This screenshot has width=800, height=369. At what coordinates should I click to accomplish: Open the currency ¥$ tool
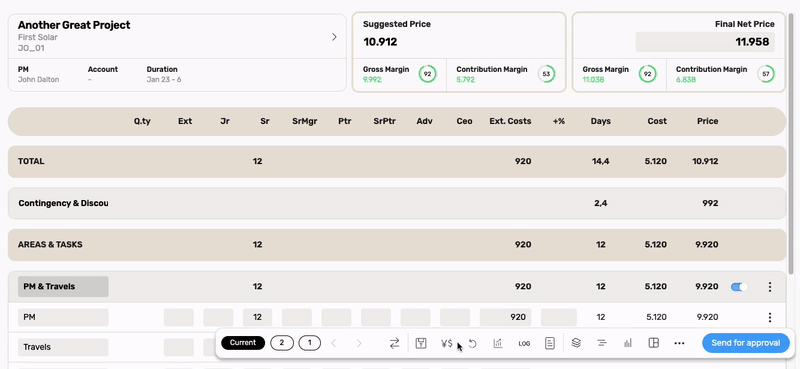pos(446,343)
